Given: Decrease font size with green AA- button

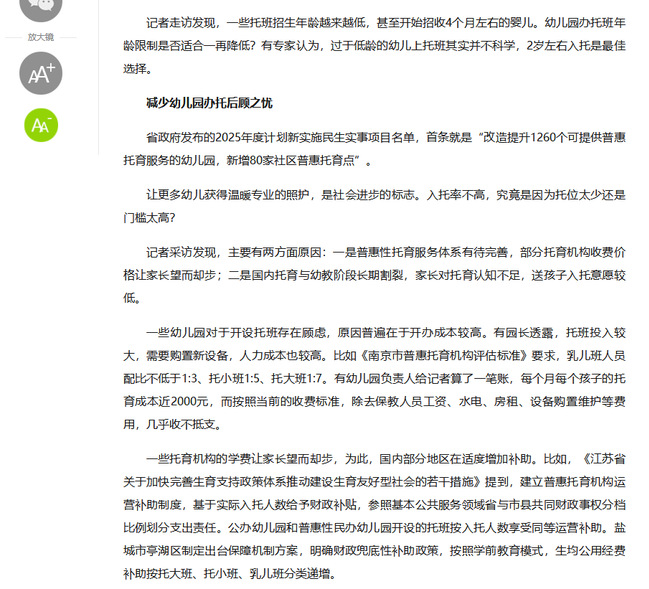Looking at the screenshot, I should [x=40, y=124].
